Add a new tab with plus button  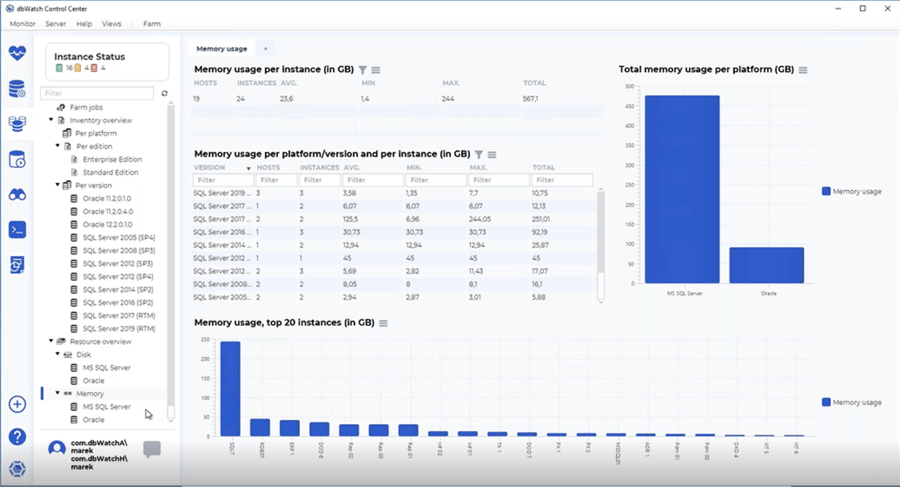266,49
